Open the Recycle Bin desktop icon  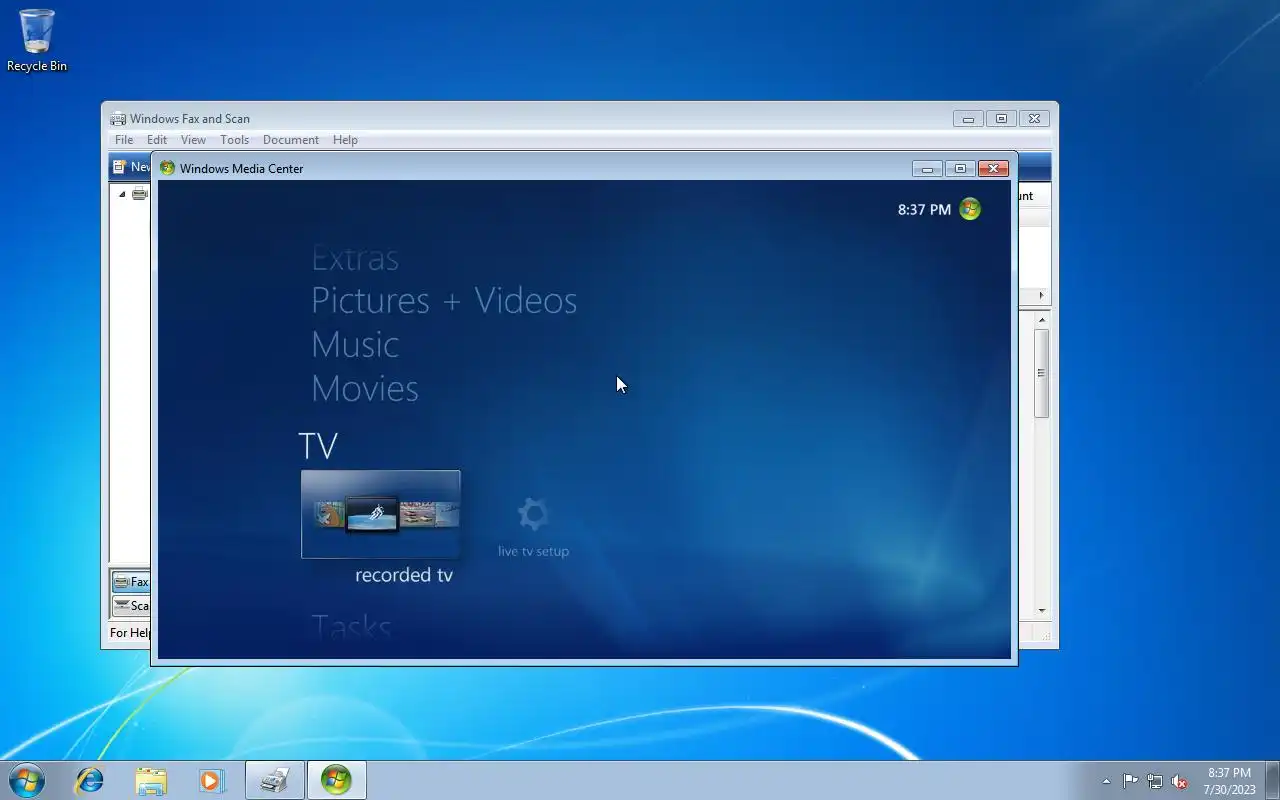(x=37, y=41)
